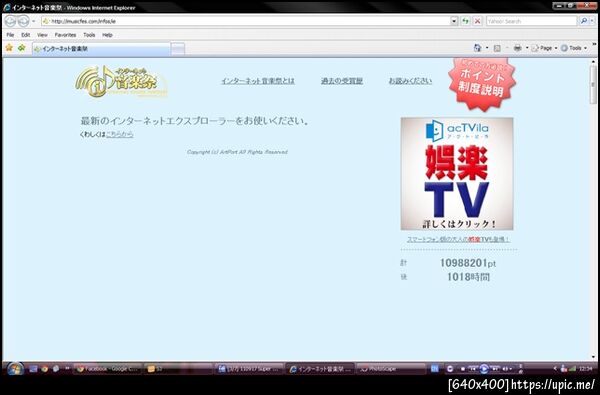Click the green Refresh icon

tap(465, 21)
